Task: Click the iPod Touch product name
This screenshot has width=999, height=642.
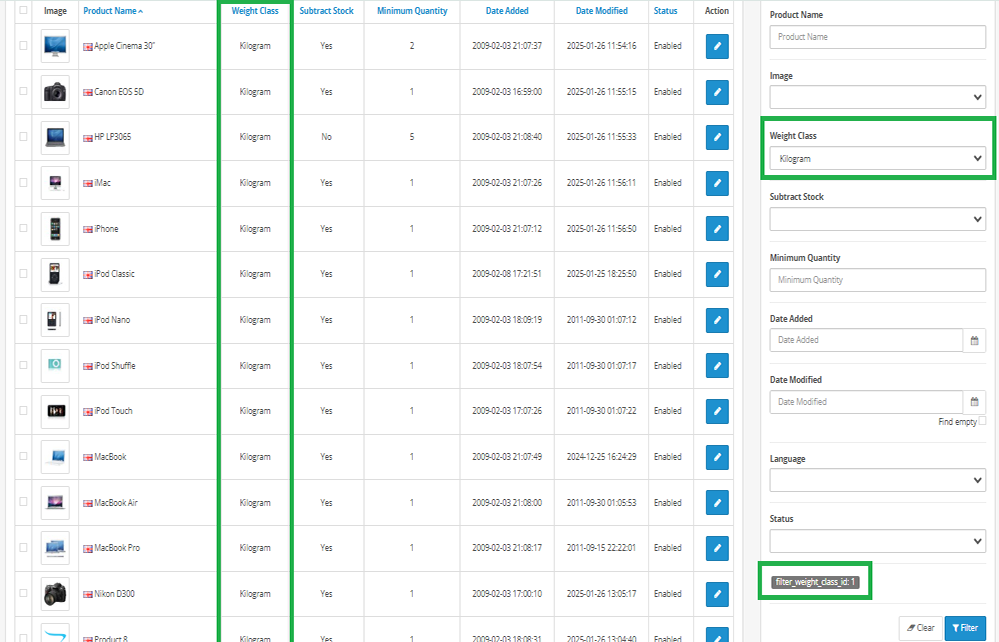Action: pyautogui.click(x=113, y=411)
